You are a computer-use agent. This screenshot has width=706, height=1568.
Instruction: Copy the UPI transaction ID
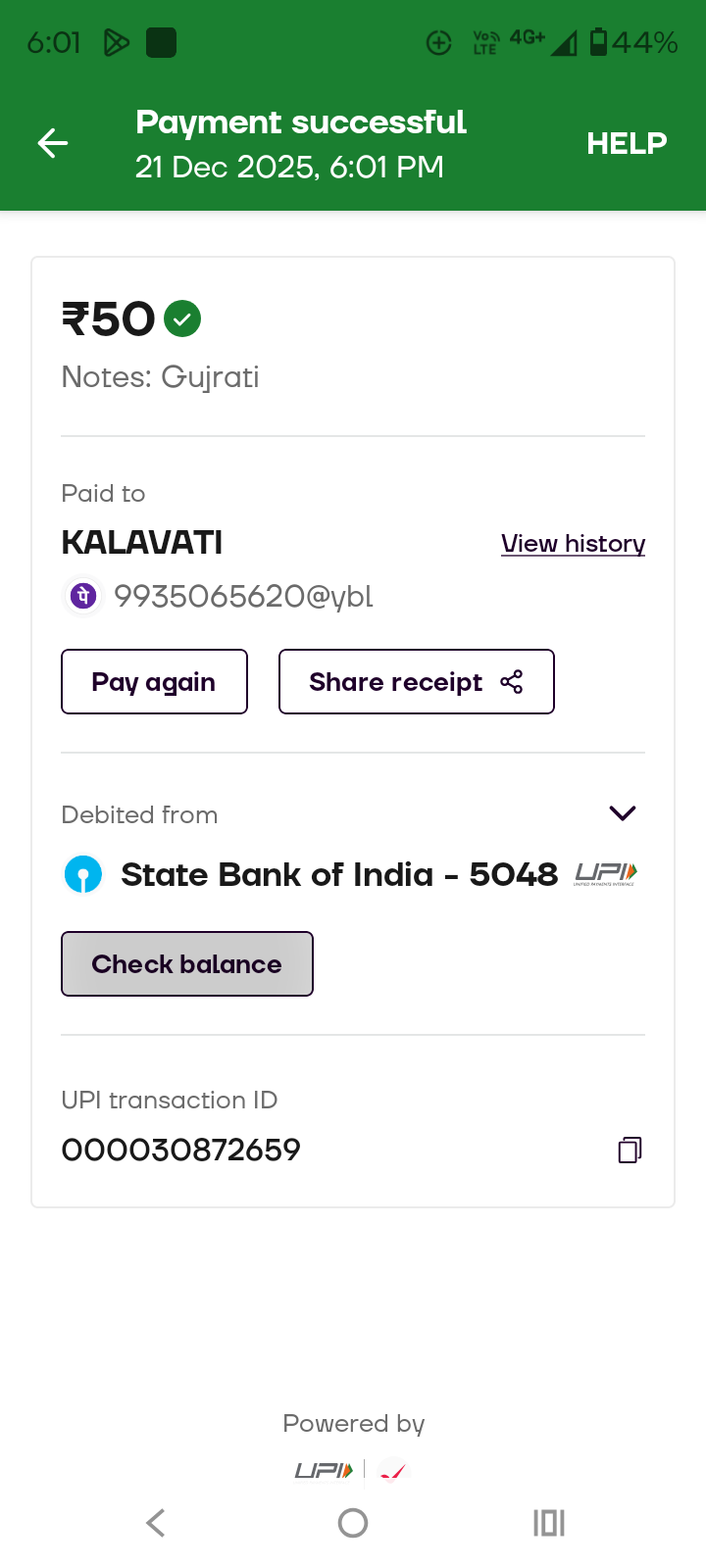coord(630,1150)
